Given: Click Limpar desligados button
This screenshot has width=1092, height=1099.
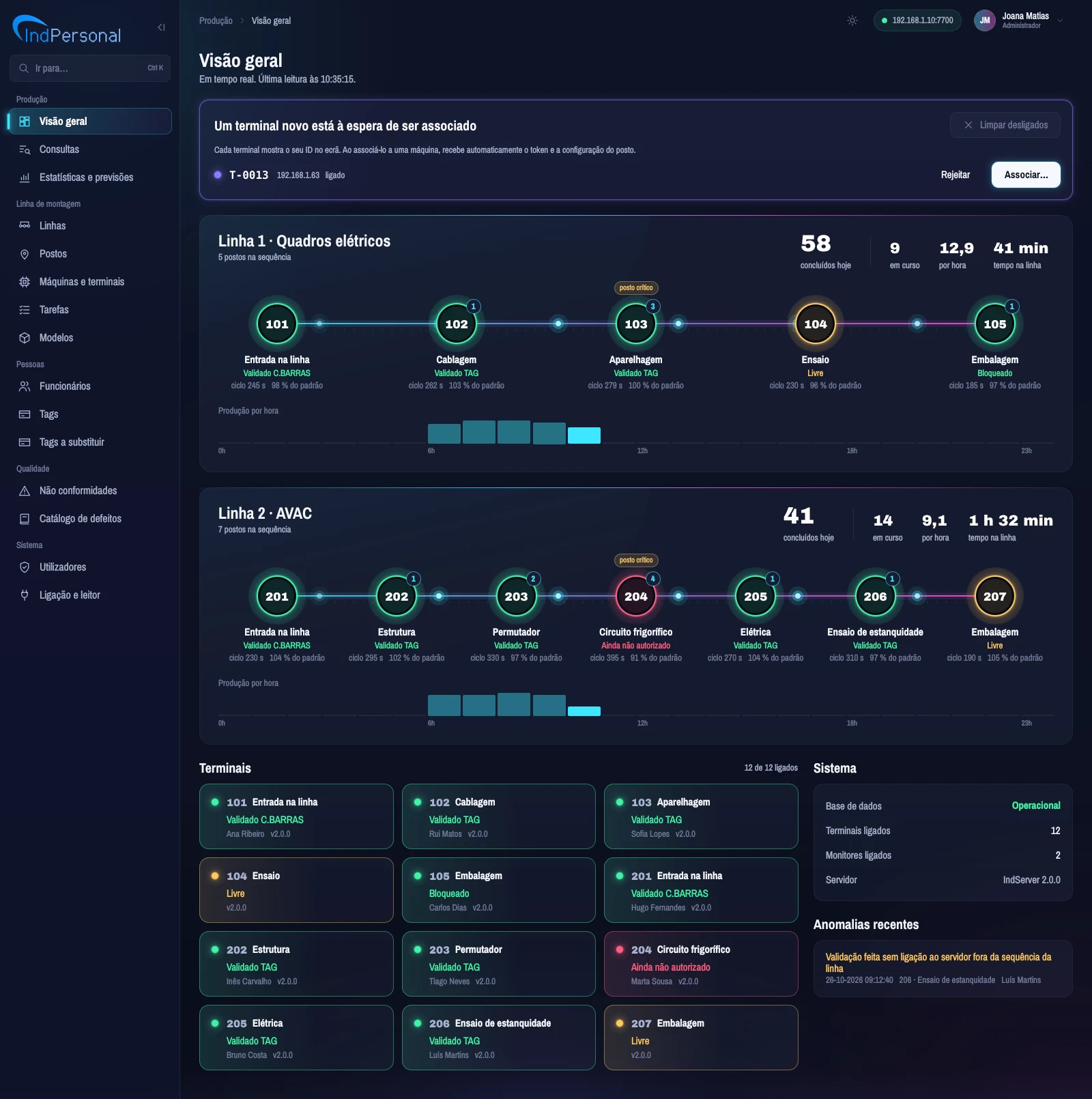Looking at the screenshot, I should (x=1005, y=125).
